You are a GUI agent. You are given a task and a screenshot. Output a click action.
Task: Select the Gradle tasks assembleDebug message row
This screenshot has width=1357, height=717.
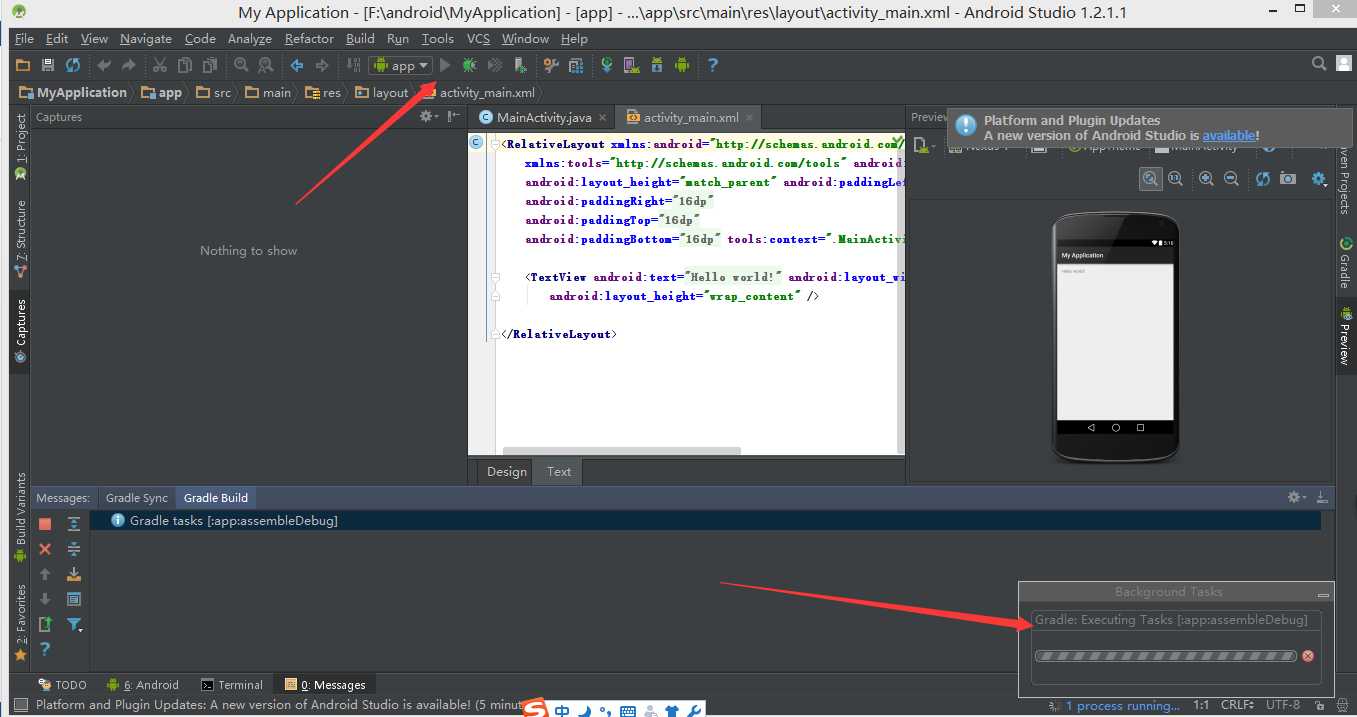(x=705, y=521)
